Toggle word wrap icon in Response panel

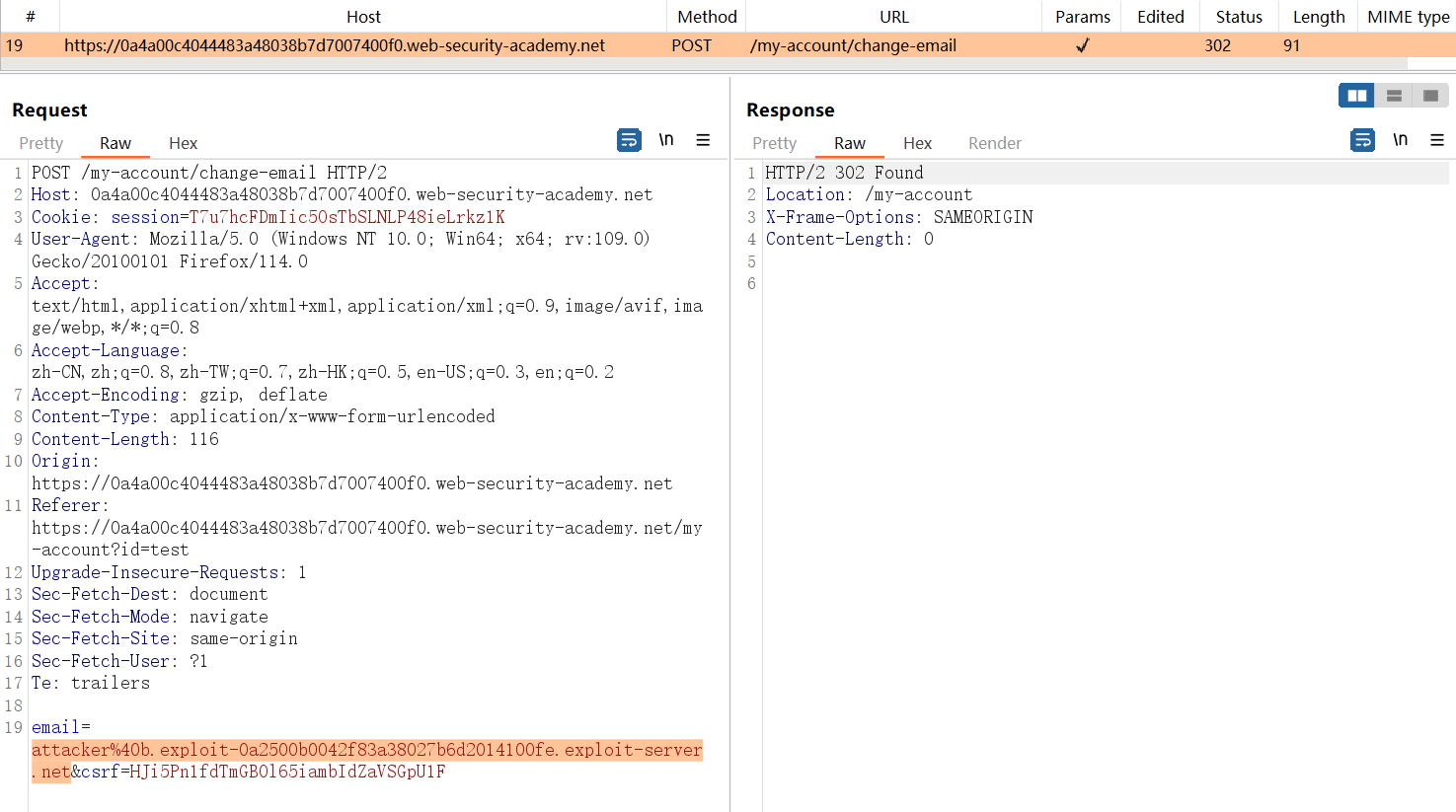pyautogui.click(x=1362, y=140)
